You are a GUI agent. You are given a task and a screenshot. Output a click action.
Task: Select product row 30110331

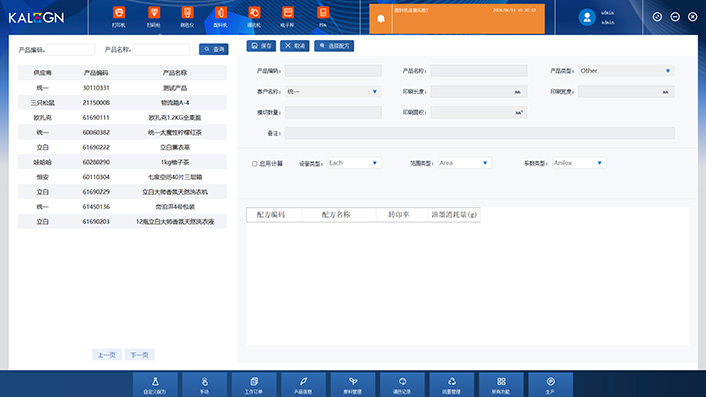(x=122, y=88)
